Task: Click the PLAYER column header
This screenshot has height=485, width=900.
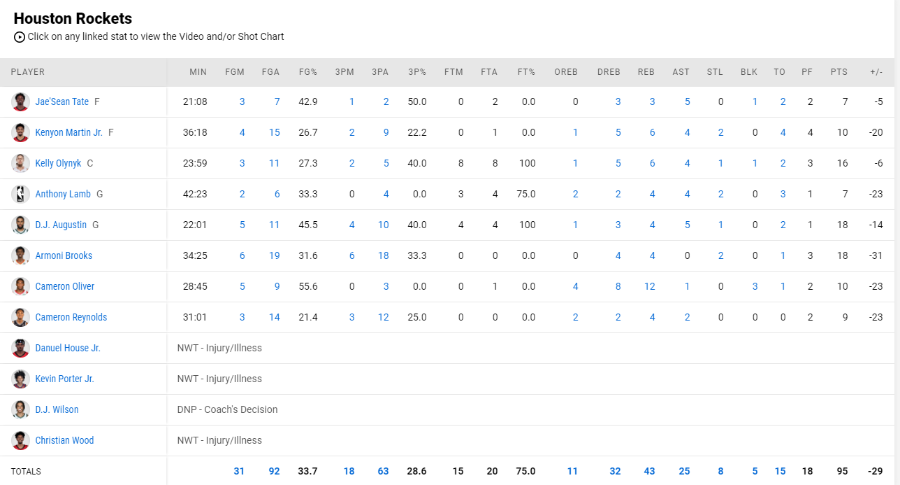Action: [x=28, y=72]
